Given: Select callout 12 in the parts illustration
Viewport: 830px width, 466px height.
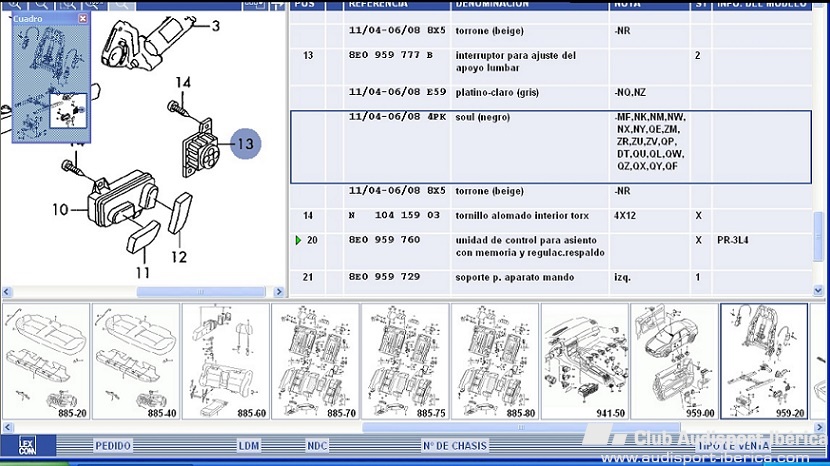Looking at the screenshot, I should [x=179, y=257].
